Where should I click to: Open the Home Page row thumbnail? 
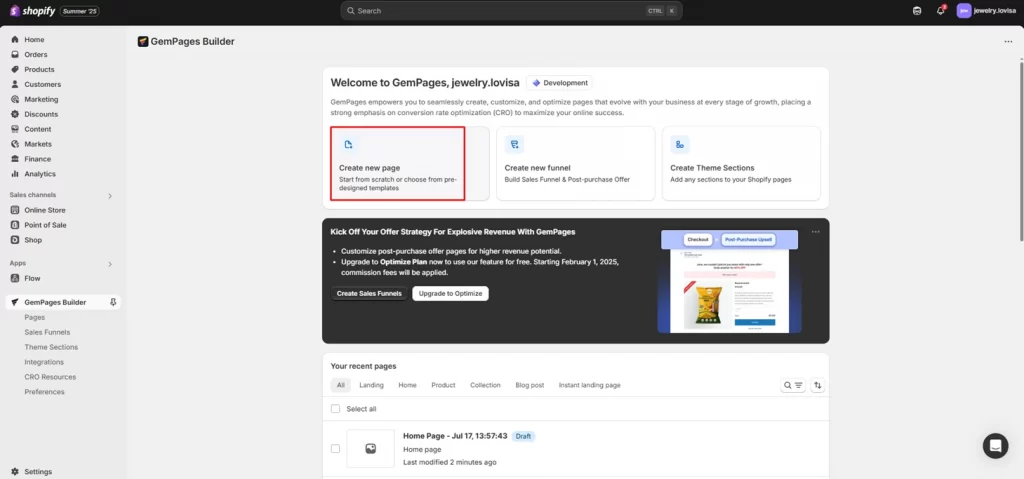(370, 448)
